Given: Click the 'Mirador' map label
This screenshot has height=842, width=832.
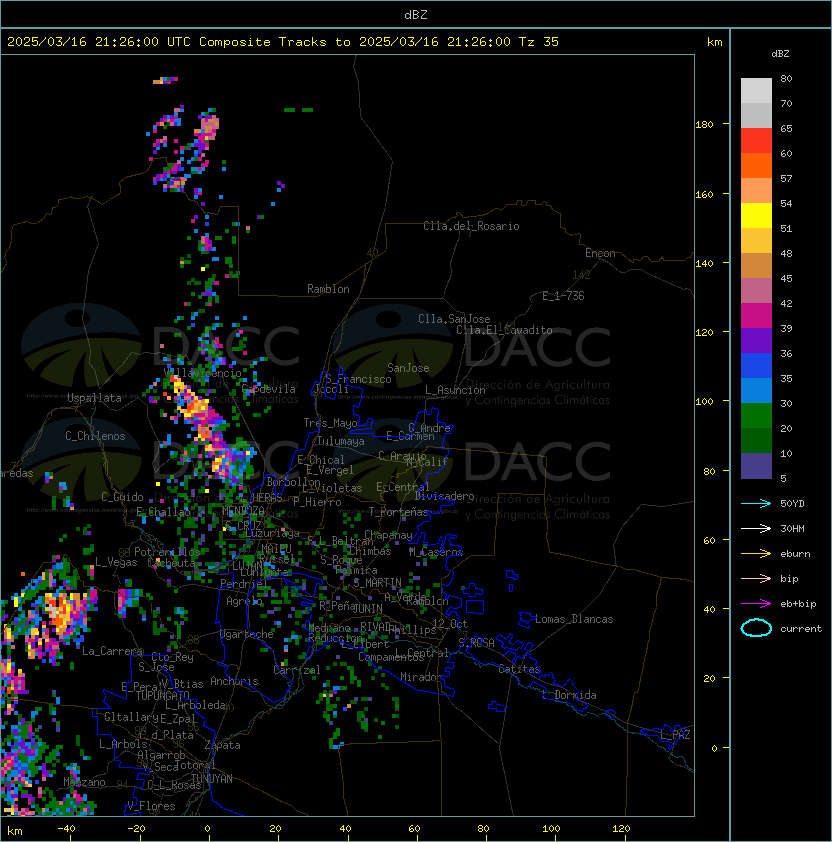Looking at the screenshot, I should click(422, 677).
